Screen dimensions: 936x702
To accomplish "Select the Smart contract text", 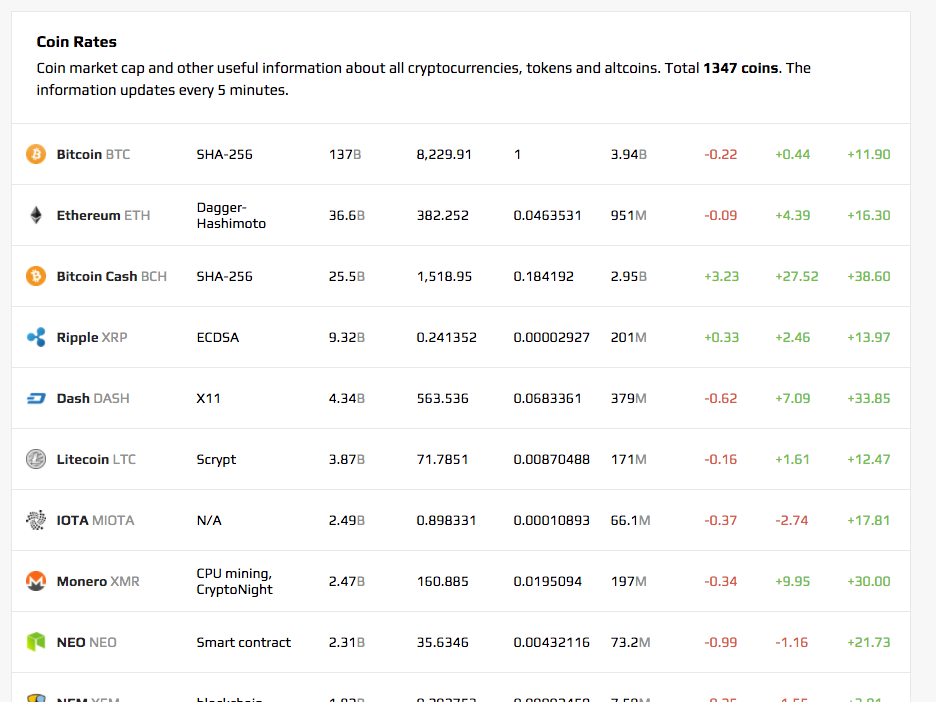I will (244, 642).
